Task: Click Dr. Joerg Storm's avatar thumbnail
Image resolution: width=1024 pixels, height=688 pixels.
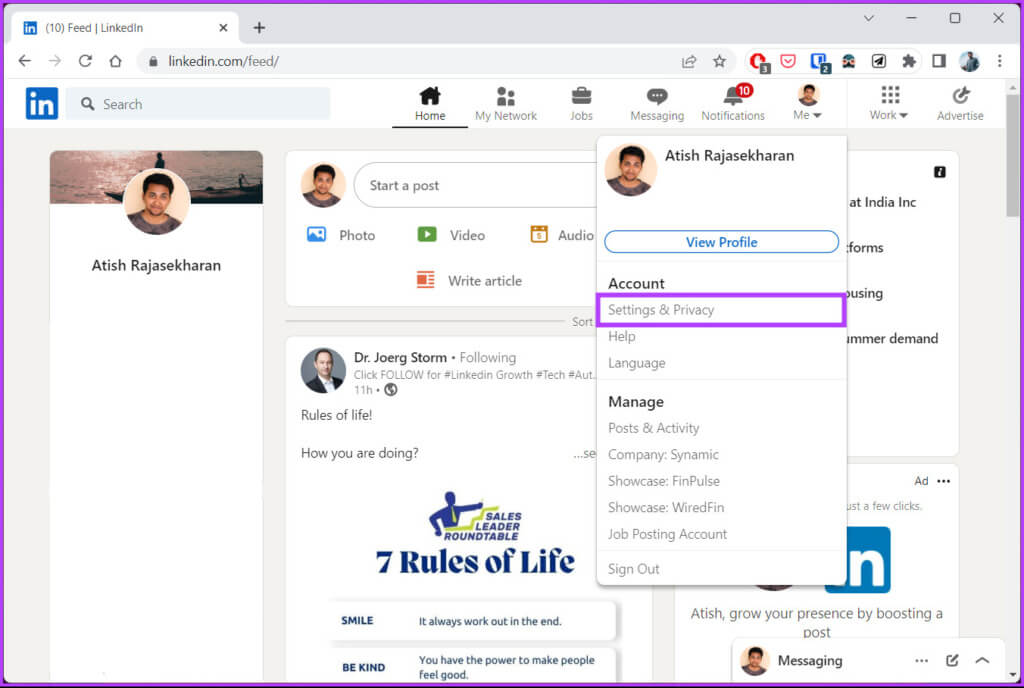Action: 323,370
